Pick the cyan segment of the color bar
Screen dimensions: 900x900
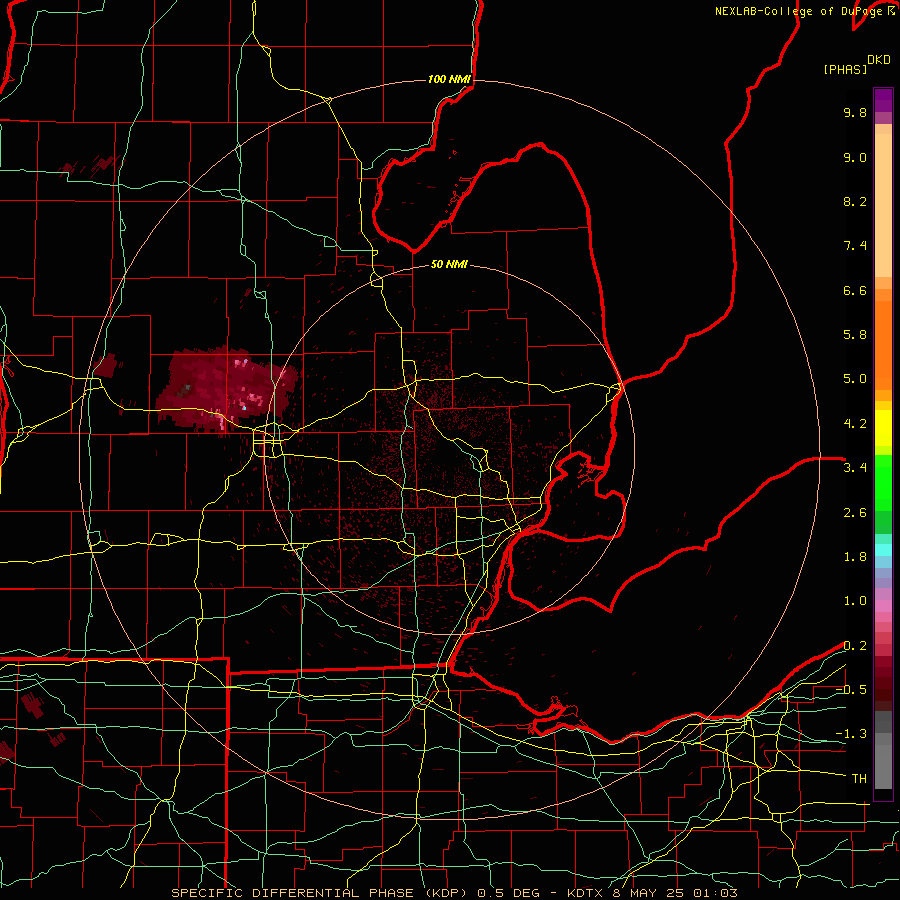[x=883, y=549]
